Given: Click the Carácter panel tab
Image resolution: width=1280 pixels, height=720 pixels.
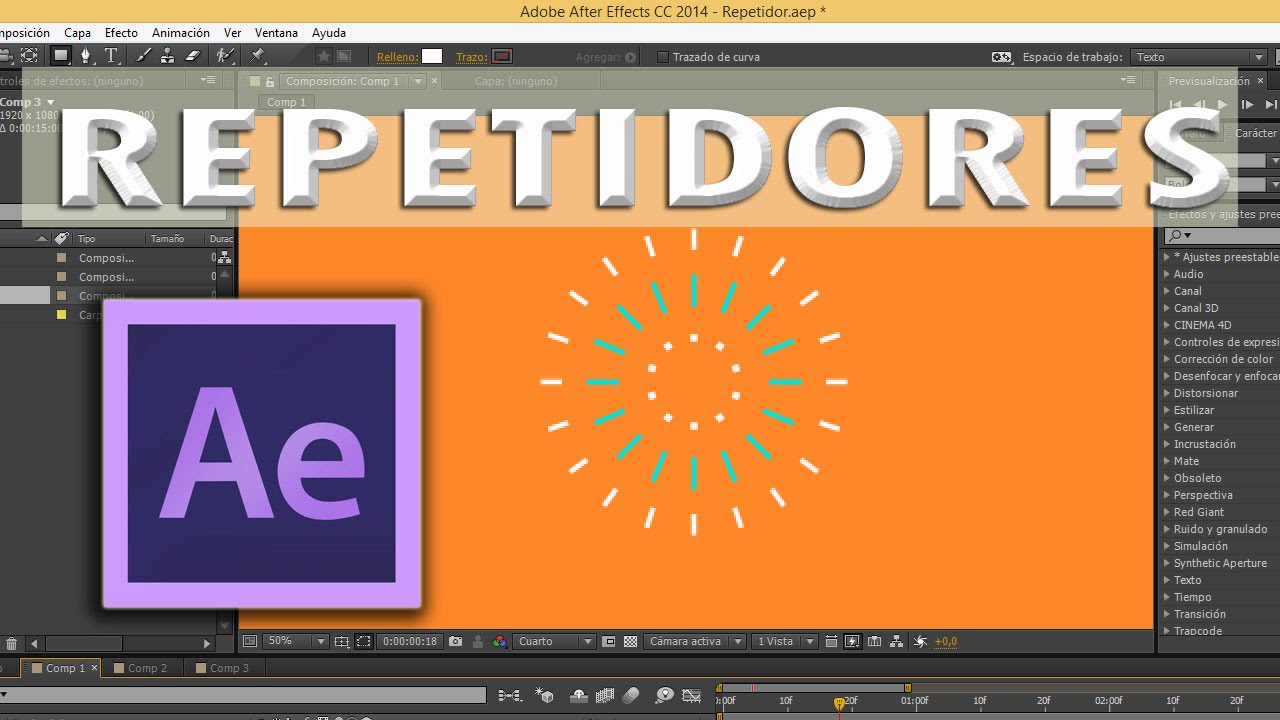Looking at the screenshot, I should [x=1256, y=133].
